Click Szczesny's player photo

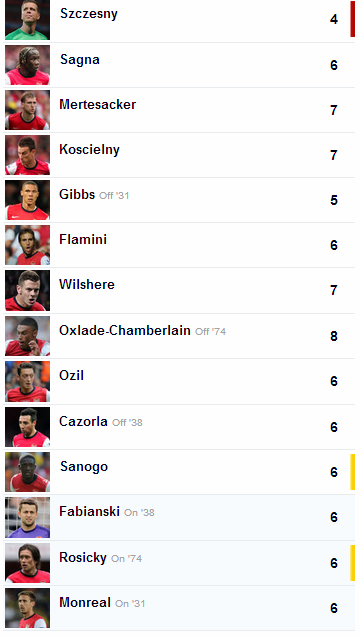[x=27, y=20]
